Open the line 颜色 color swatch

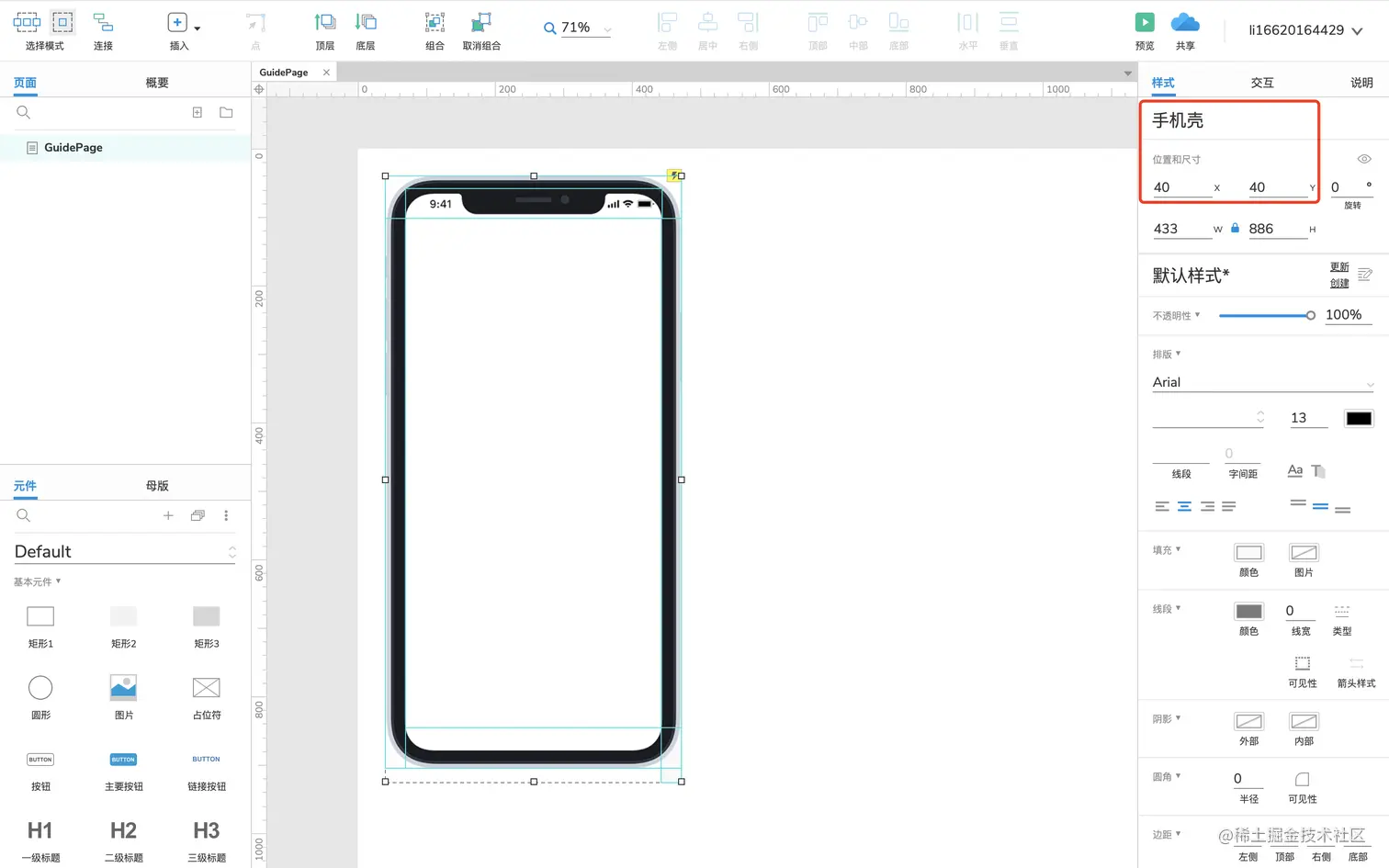tap(1248, 612)
